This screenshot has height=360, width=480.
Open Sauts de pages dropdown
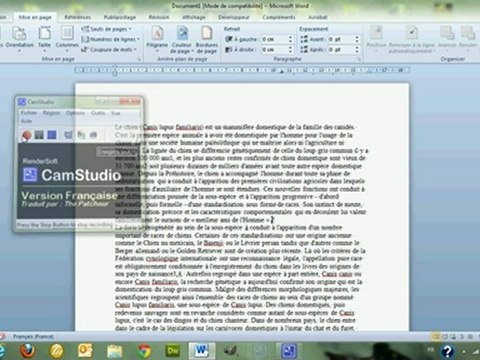pyautogui.click(x=106, y=29)
